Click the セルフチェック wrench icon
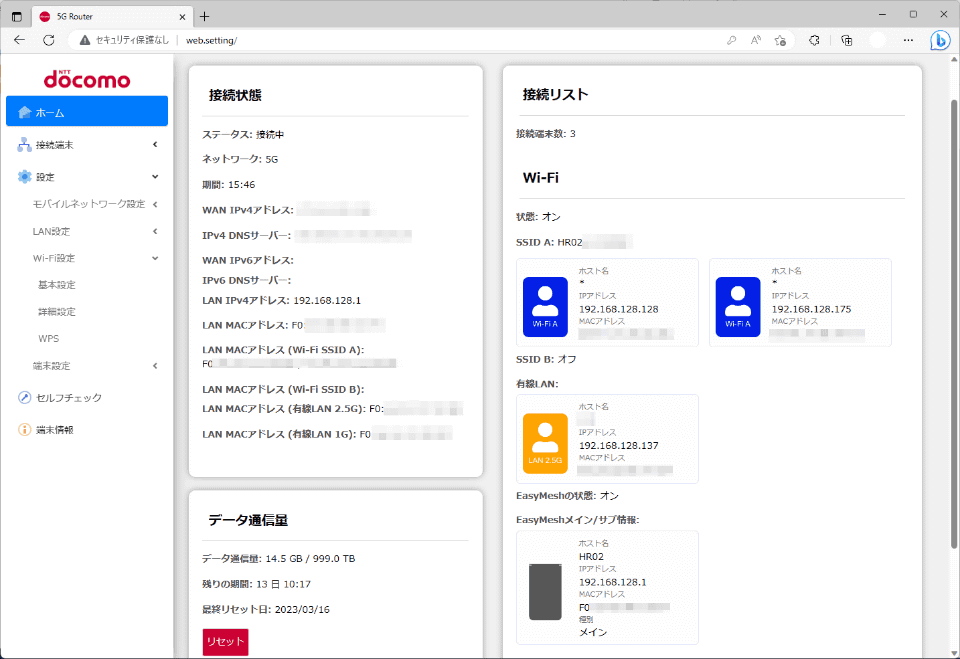Image resolution: width=960 pixels, height=659 pixels. [24, 397]
